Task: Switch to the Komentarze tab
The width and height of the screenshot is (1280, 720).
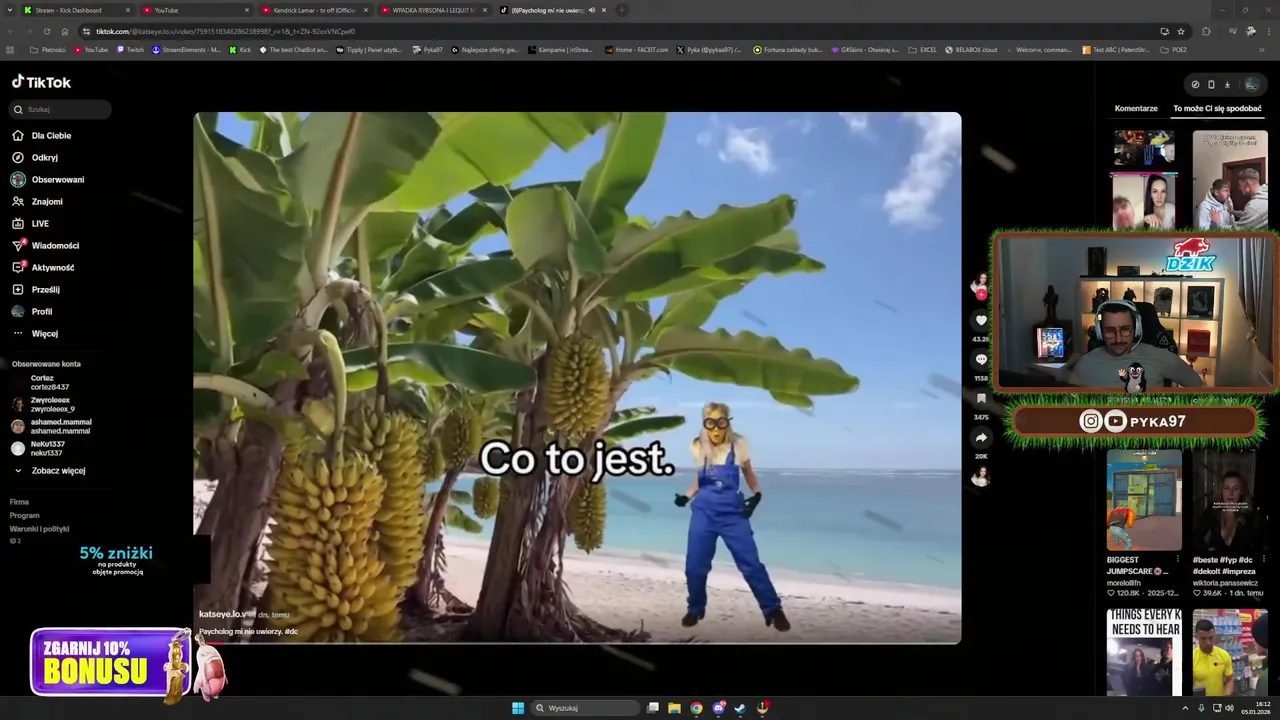Action: pos(1136,108)
